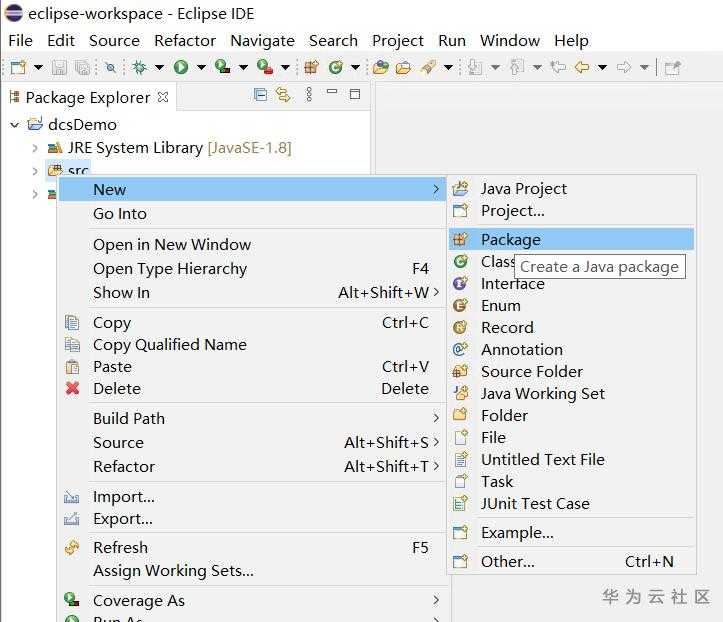Screen dimensions: 723x622
Task: Open the Package Explorer View Menu
Action: [x=309, y=95]
